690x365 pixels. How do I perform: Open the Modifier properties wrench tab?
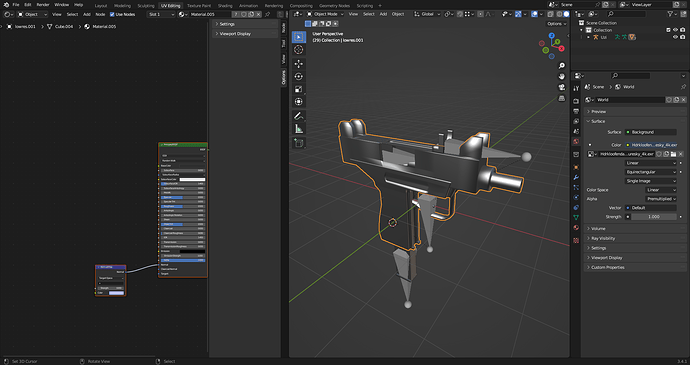click(576, 177)
